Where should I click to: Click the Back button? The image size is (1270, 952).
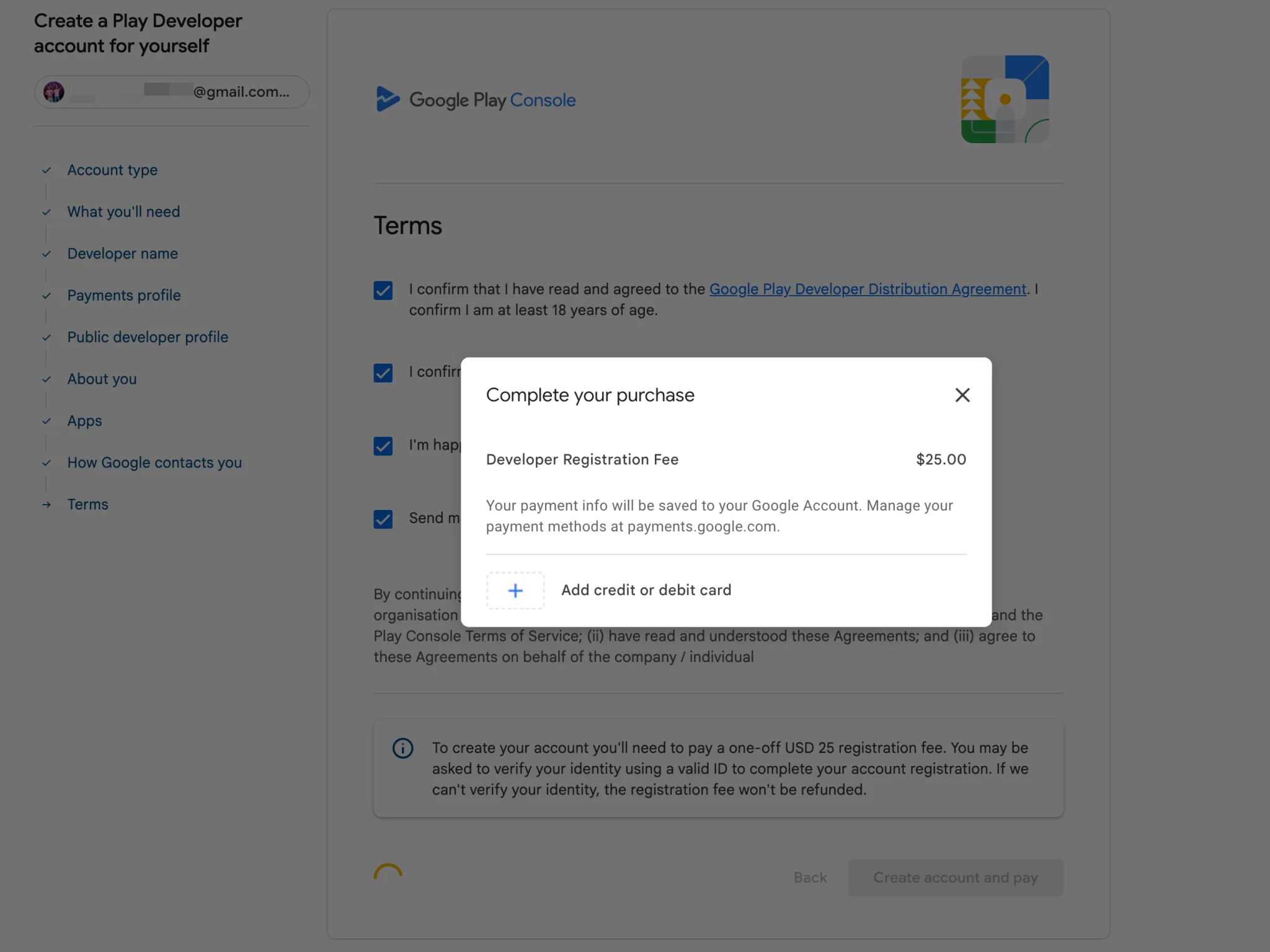[x=809, y=878]
